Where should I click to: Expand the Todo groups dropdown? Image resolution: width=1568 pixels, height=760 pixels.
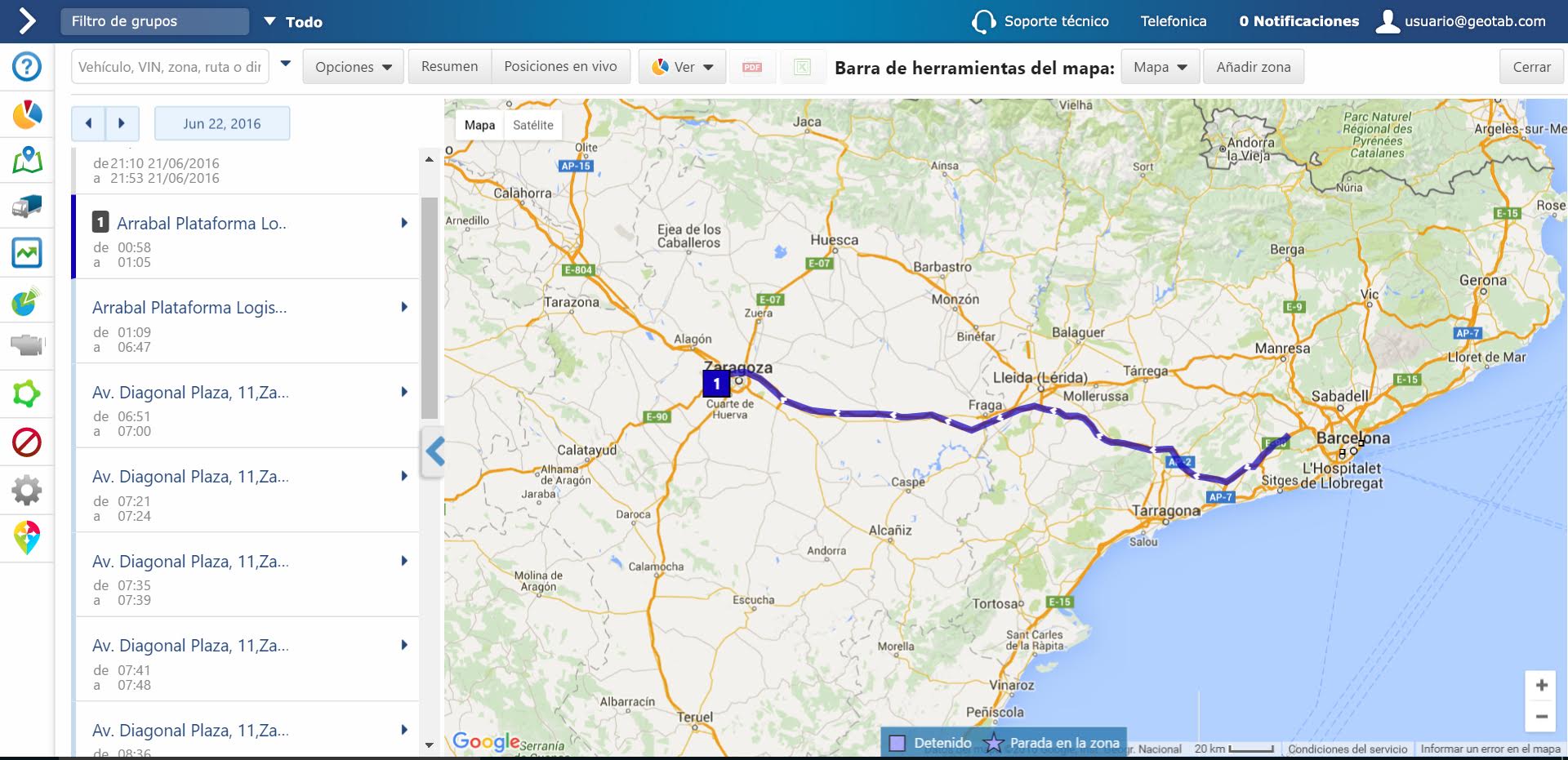[x=294, y=21]
